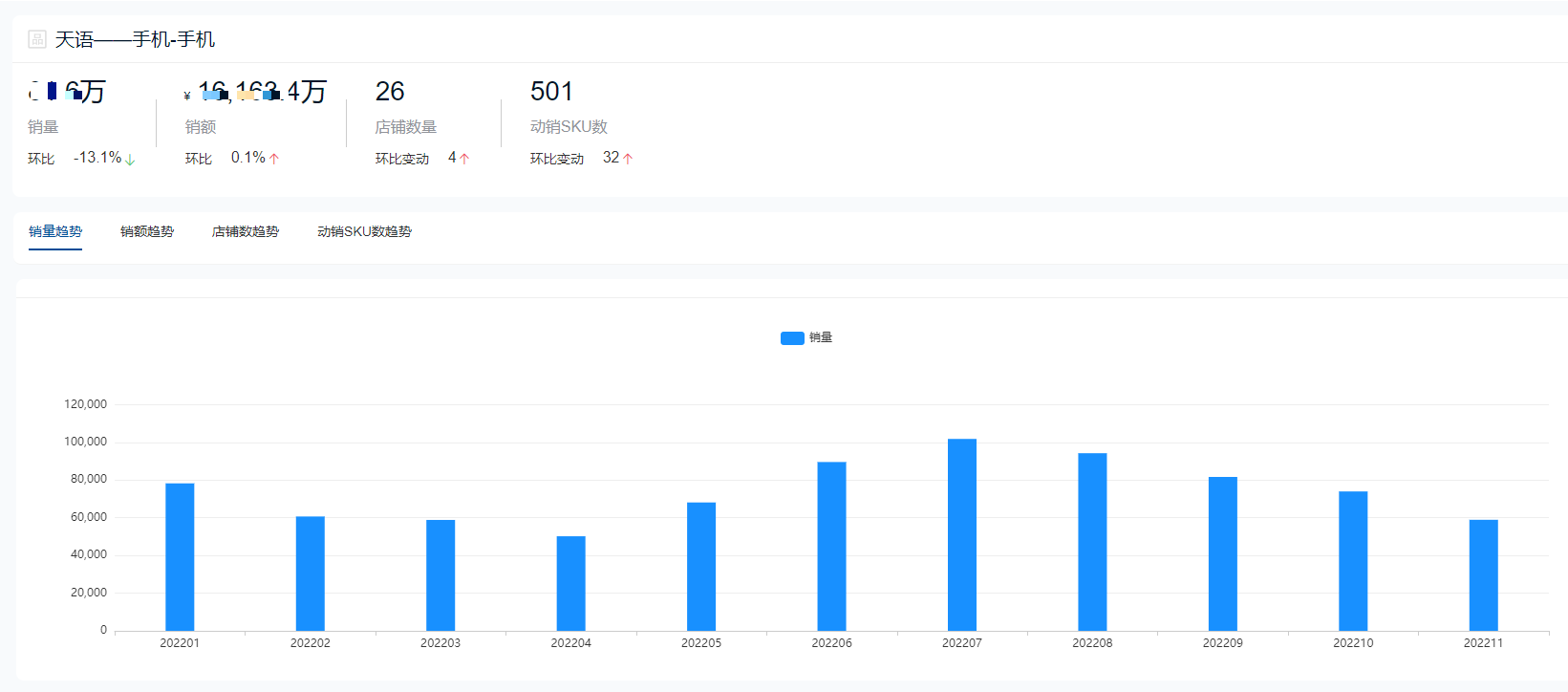This screenshot has width=1568, height=692.
Task: Click the 动销SKU数 metric label
Action: coord(569,126)
